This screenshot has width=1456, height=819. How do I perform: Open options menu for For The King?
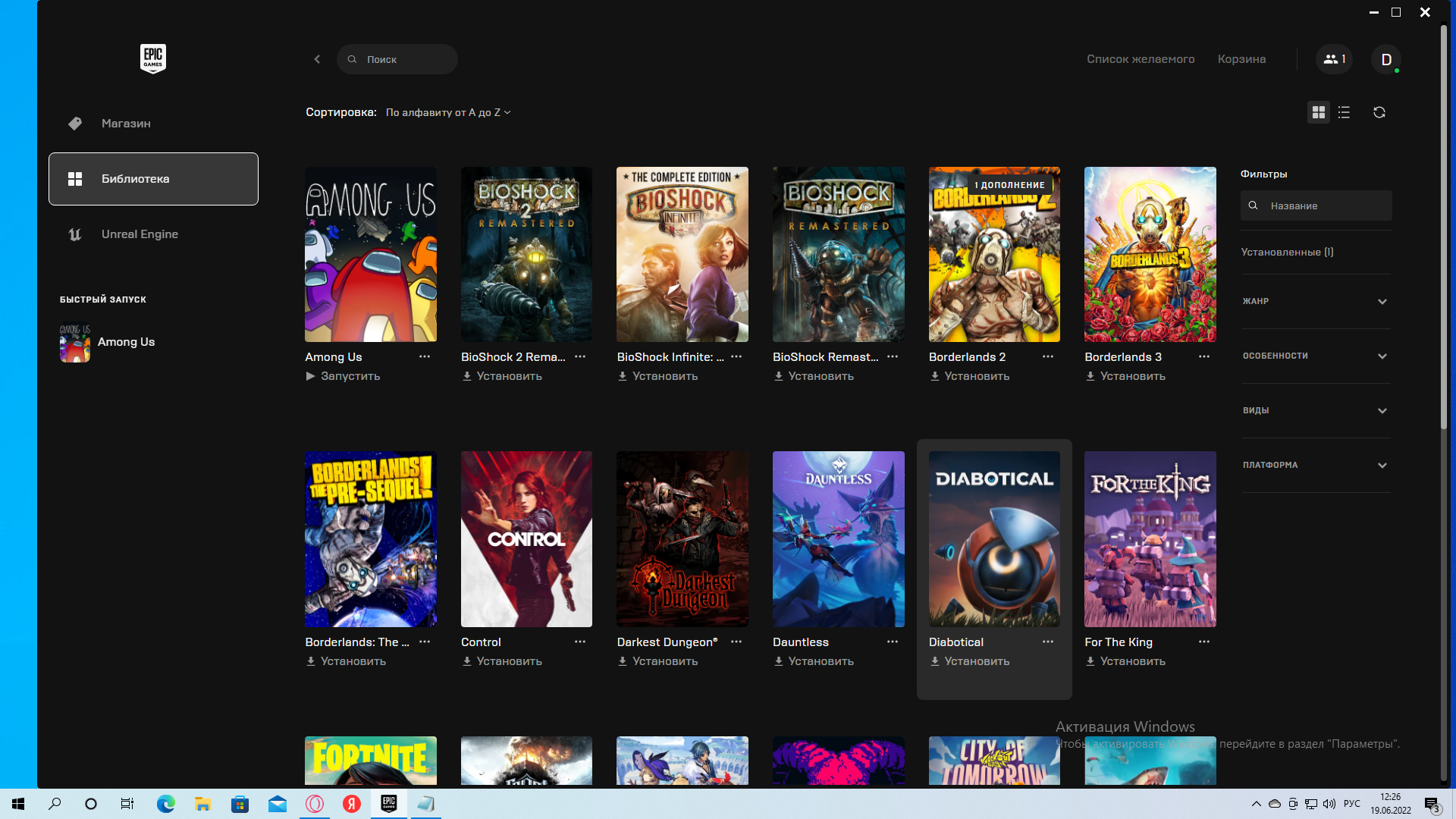point(1204,642)
